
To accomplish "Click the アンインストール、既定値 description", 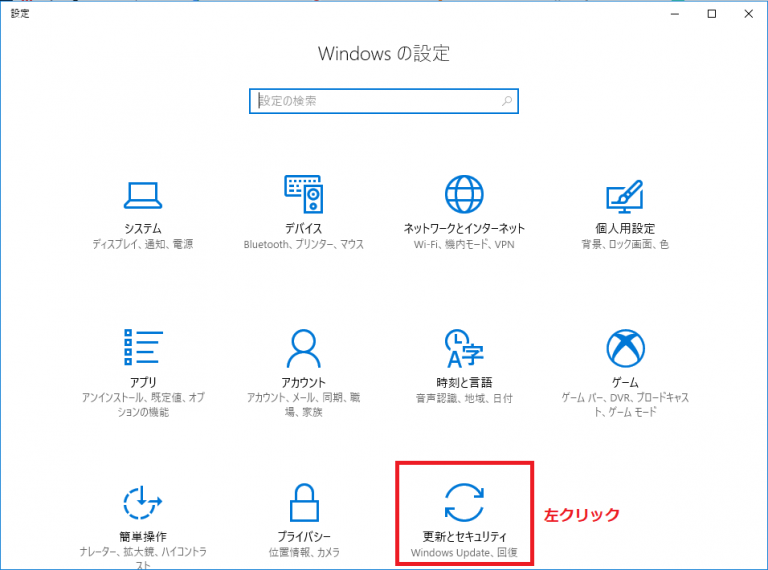I will 143,404.
